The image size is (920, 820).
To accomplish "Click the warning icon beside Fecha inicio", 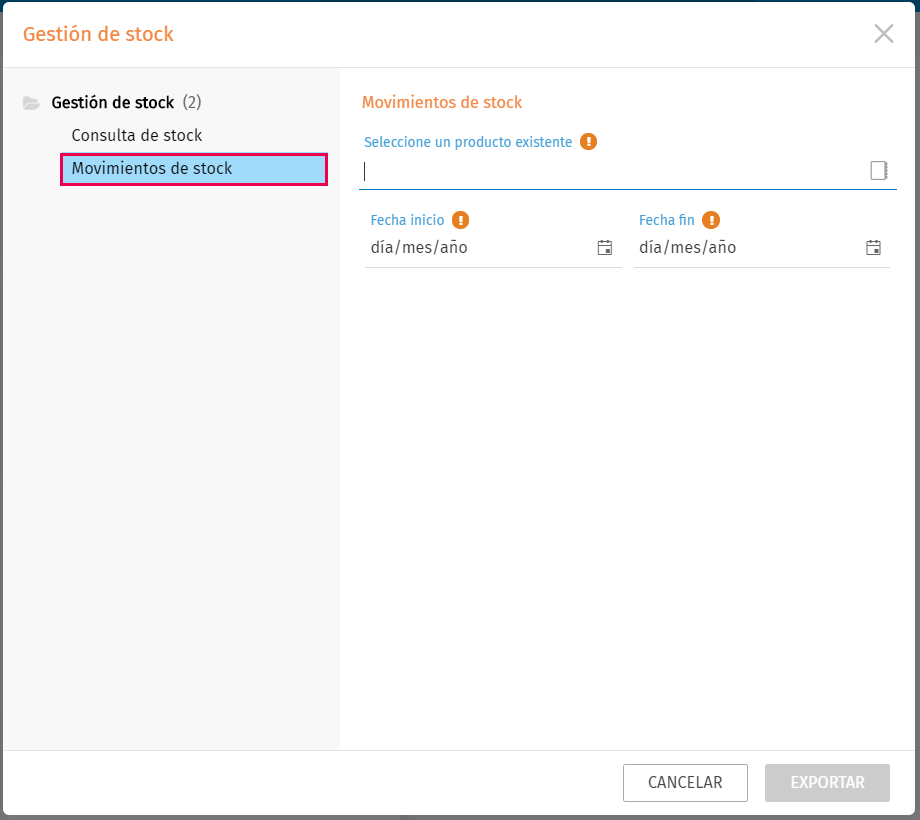I will (x=461, y=220).
